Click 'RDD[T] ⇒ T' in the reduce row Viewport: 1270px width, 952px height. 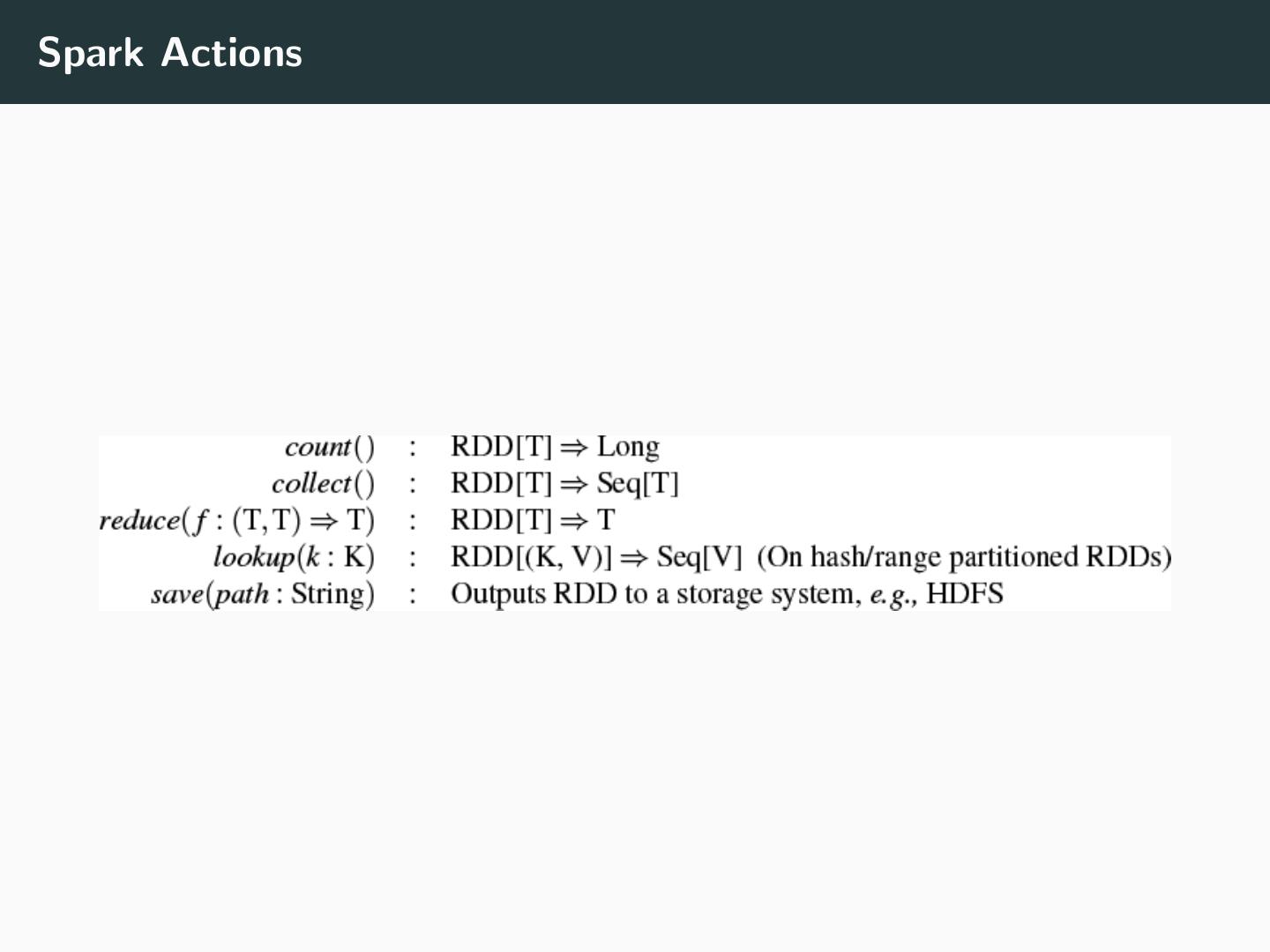pos(533,520)
